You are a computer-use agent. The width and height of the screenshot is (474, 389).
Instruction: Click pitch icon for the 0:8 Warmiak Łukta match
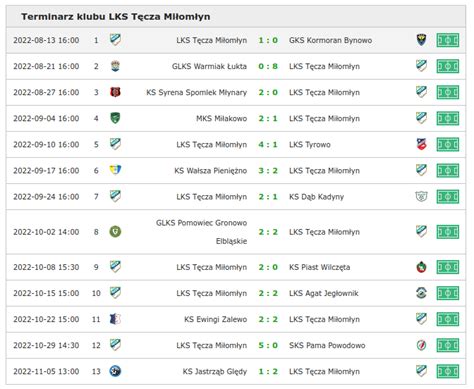[x=448, y=66]
